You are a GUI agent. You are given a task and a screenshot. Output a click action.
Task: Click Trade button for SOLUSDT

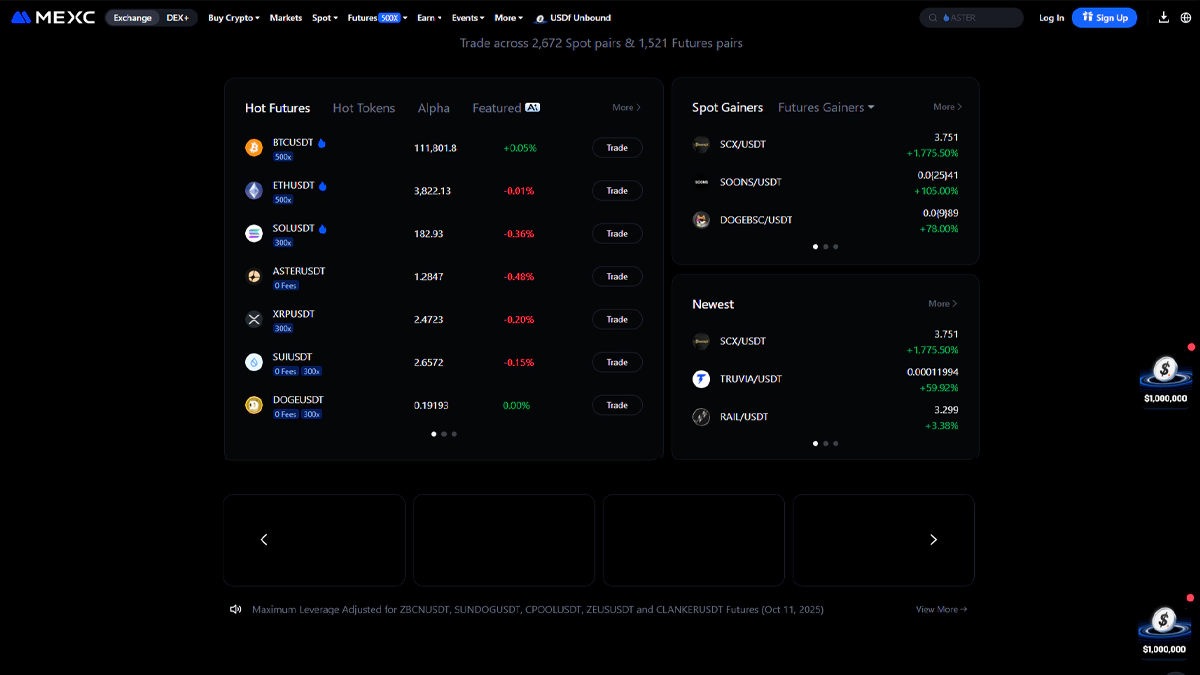pyautogui.click(x=617, y=233)
